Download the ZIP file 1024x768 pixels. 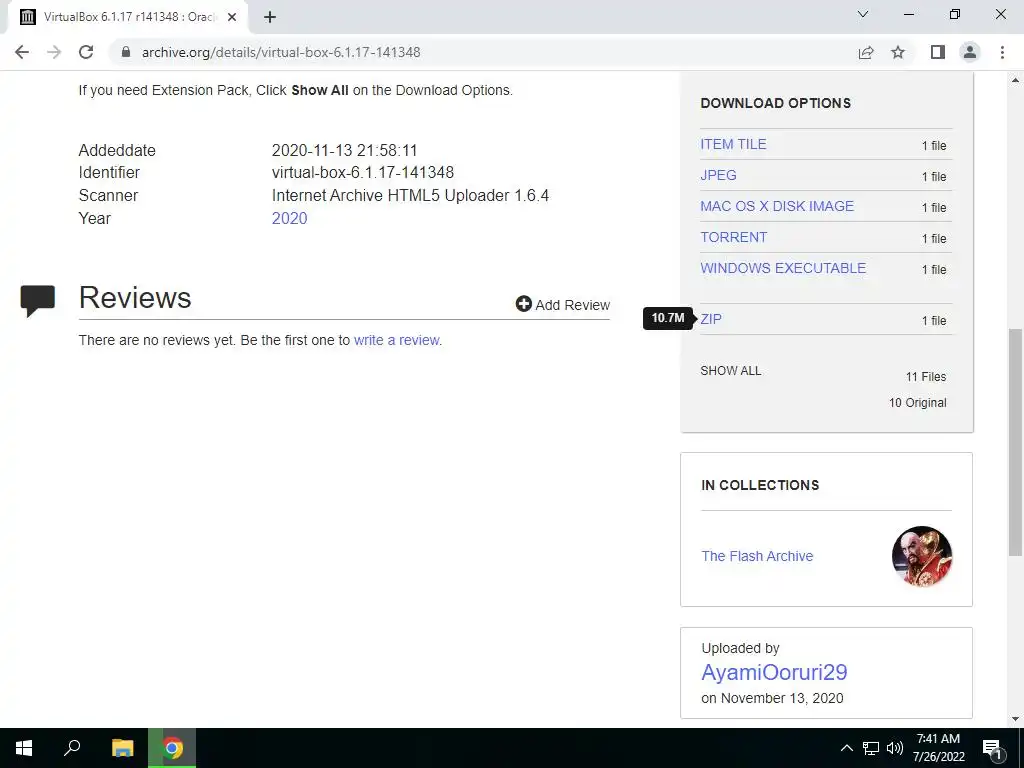pos(711,319)
